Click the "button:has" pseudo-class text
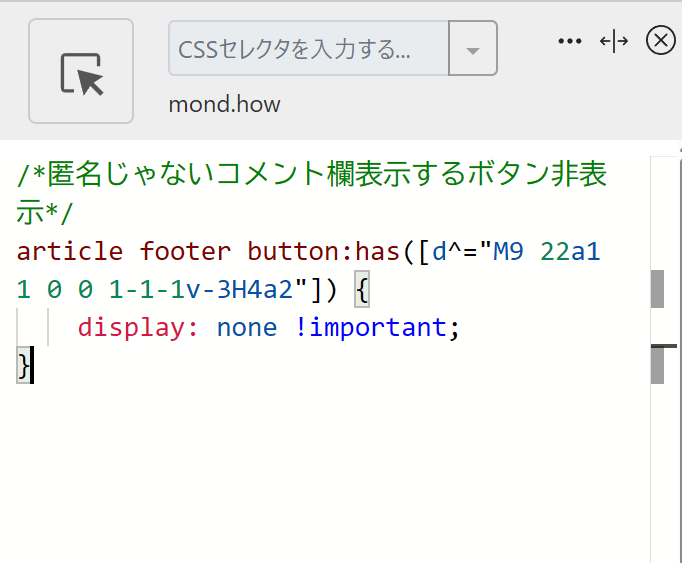The height and width of the screenshot is (563, 682). pos(323,251)
